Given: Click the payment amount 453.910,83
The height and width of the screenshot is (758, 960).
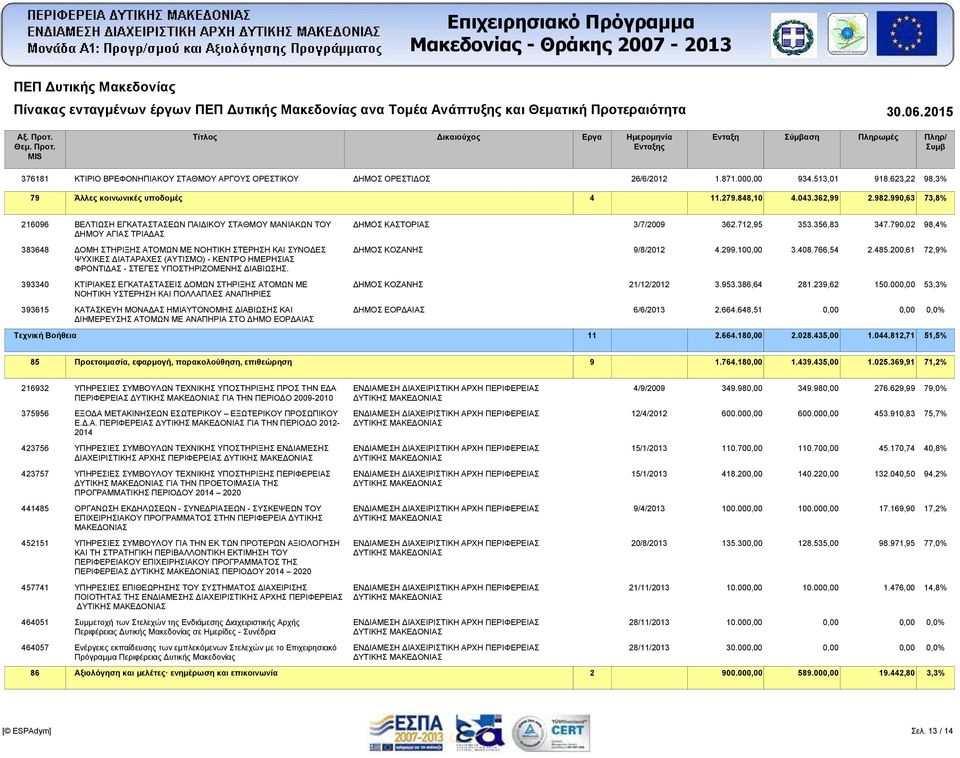Looking at the screenshot, I should tap(894, 413).
